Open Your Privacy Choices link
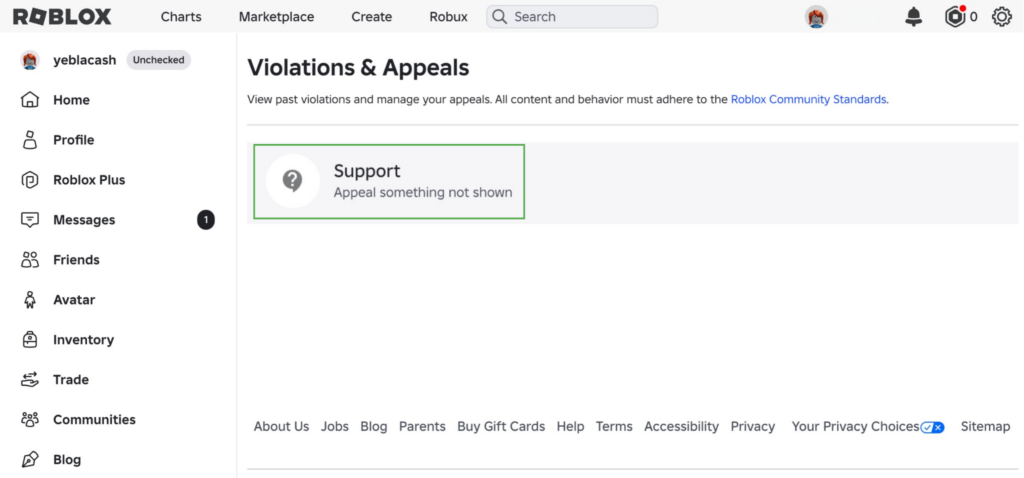Screen dimensions: 1024x478 click(x=856, y=426)
